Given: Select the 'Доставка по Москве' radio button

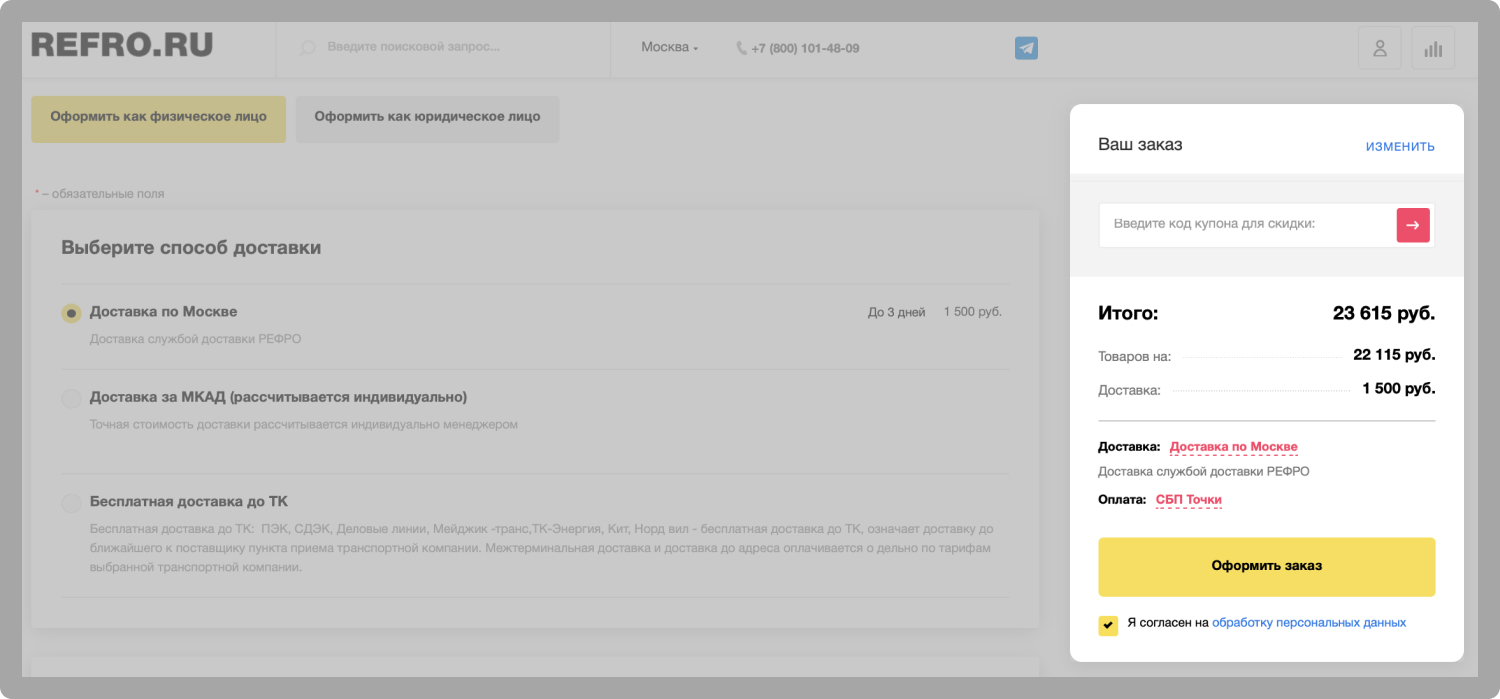Looking at the screenshot, I should [x=71, y=313].
